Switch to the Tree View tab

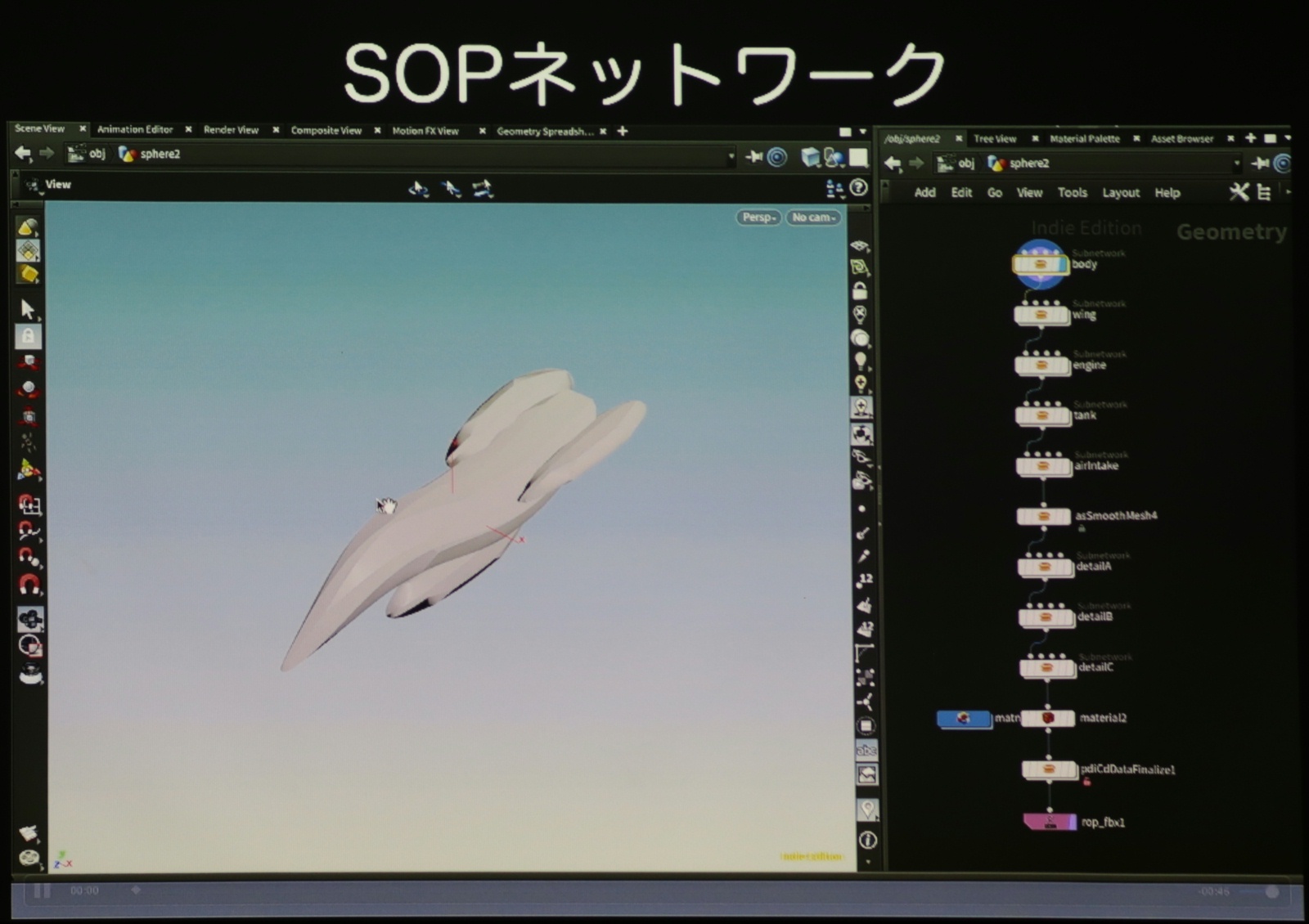[995, 139]
